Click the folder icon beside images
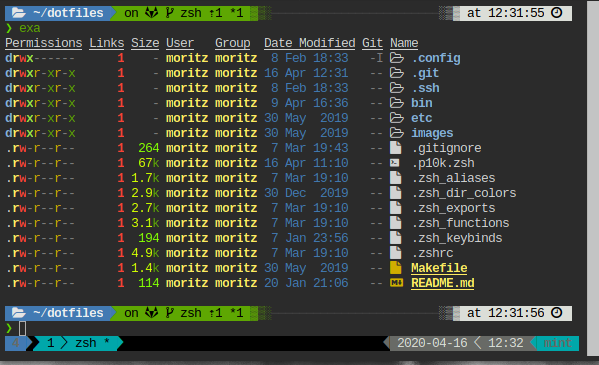Image resolution: width=599 pixels, height=365 pixels. pyautogui.click(x=397, y=133)
